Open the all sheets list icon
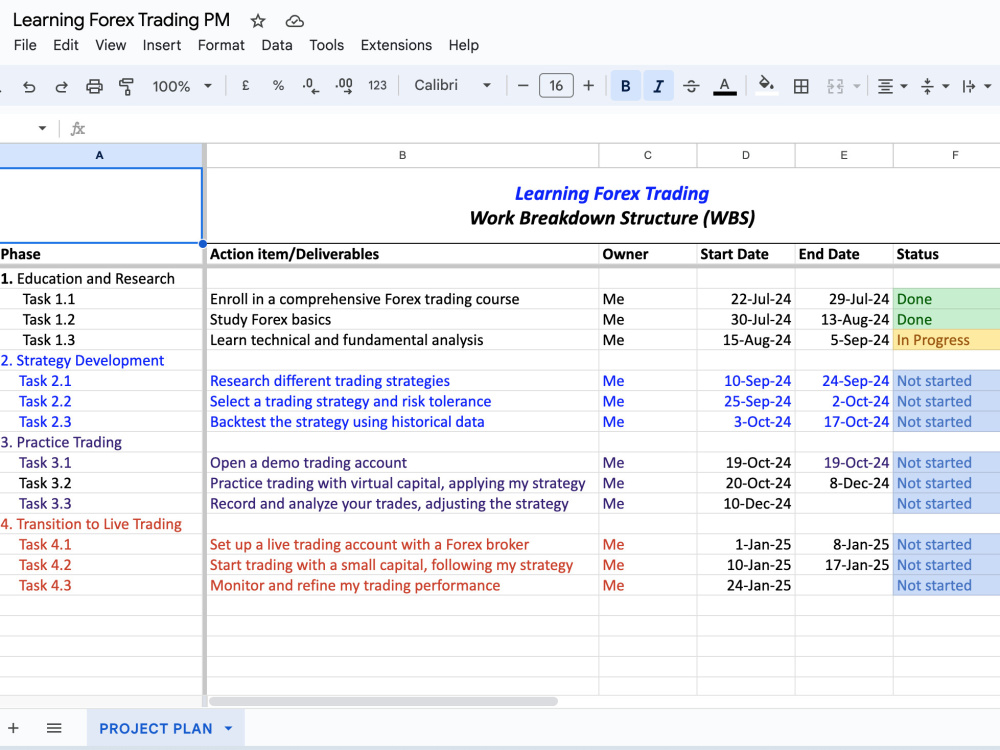This screenshot has height=750, width=1000. coord(54,728)
